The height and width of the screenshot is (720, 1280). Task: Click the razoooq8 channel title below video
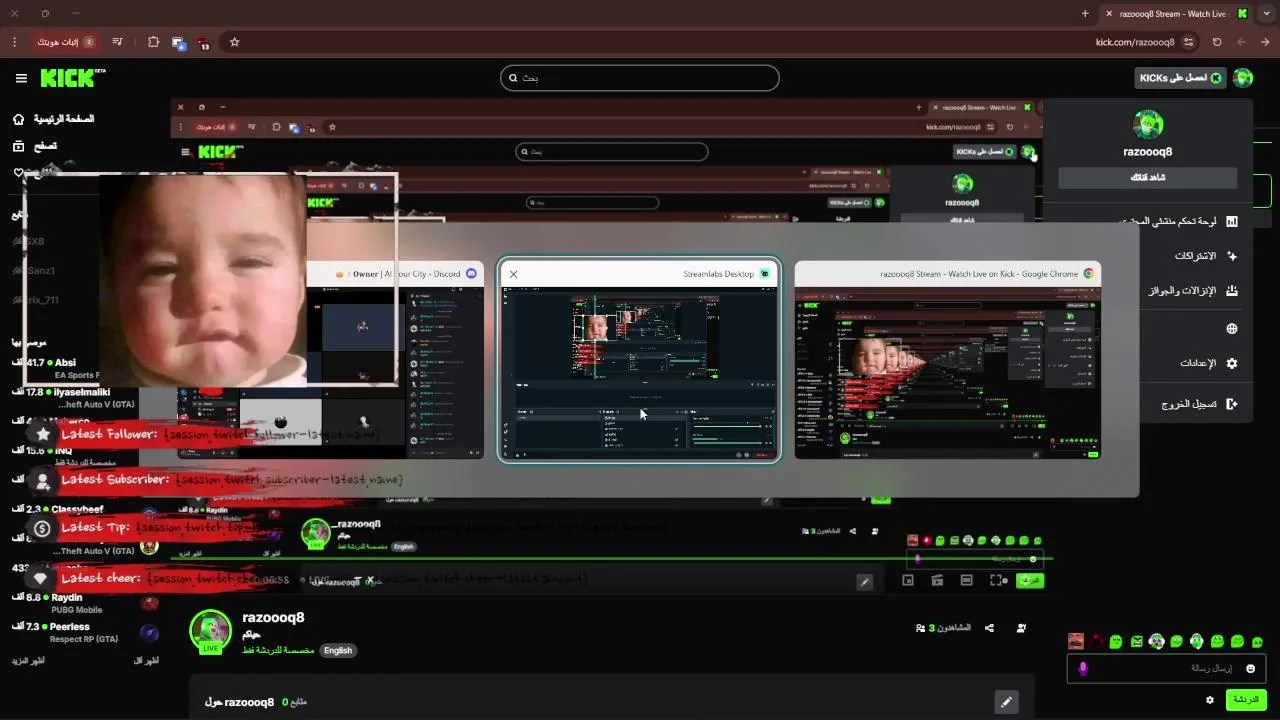[x=273, y=617]
